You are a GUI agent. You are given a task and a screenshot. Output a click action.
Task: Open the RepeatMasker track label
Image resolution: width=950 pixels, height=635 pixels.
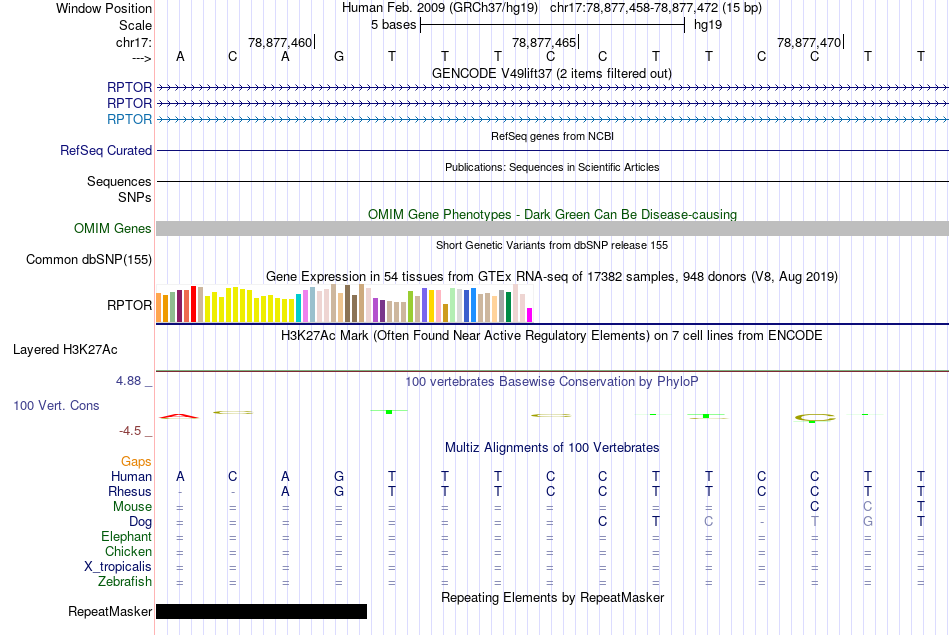pyautogui.click(x=110, y=612)
